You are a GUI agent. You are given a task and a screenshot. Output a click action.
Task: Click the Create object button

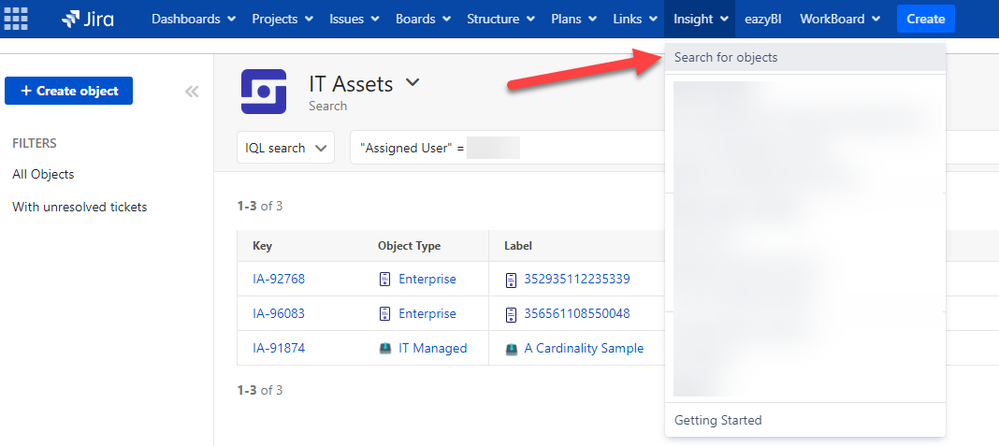[x=69, y=91]
